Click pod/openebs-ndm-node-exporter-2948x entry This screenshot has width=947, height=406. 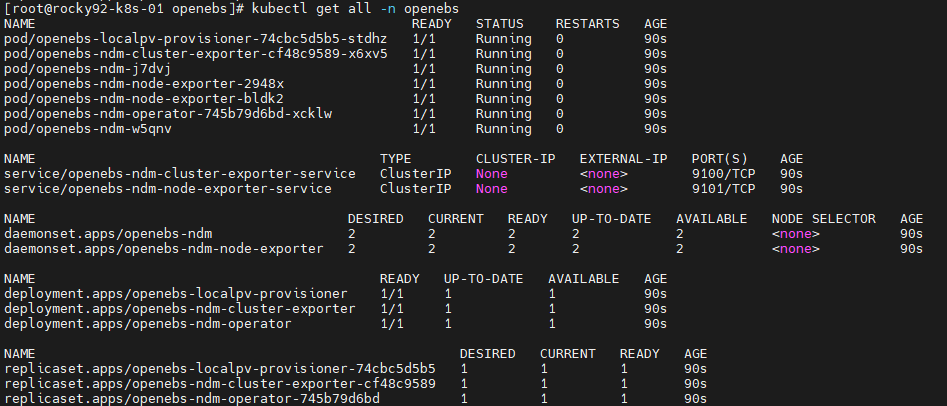[144, 84]
